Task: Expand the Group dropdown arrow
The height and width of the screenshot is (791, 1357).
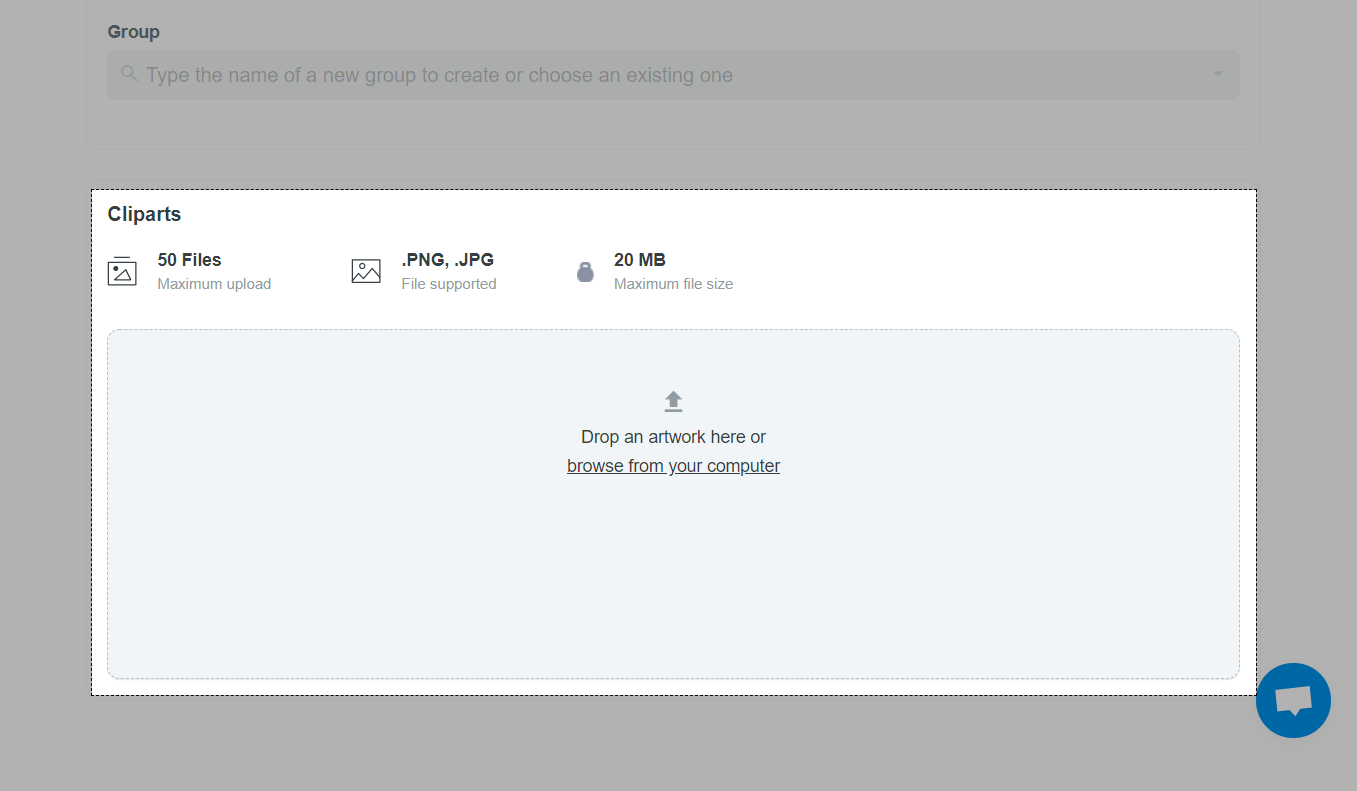Action: pos(1218,75)
